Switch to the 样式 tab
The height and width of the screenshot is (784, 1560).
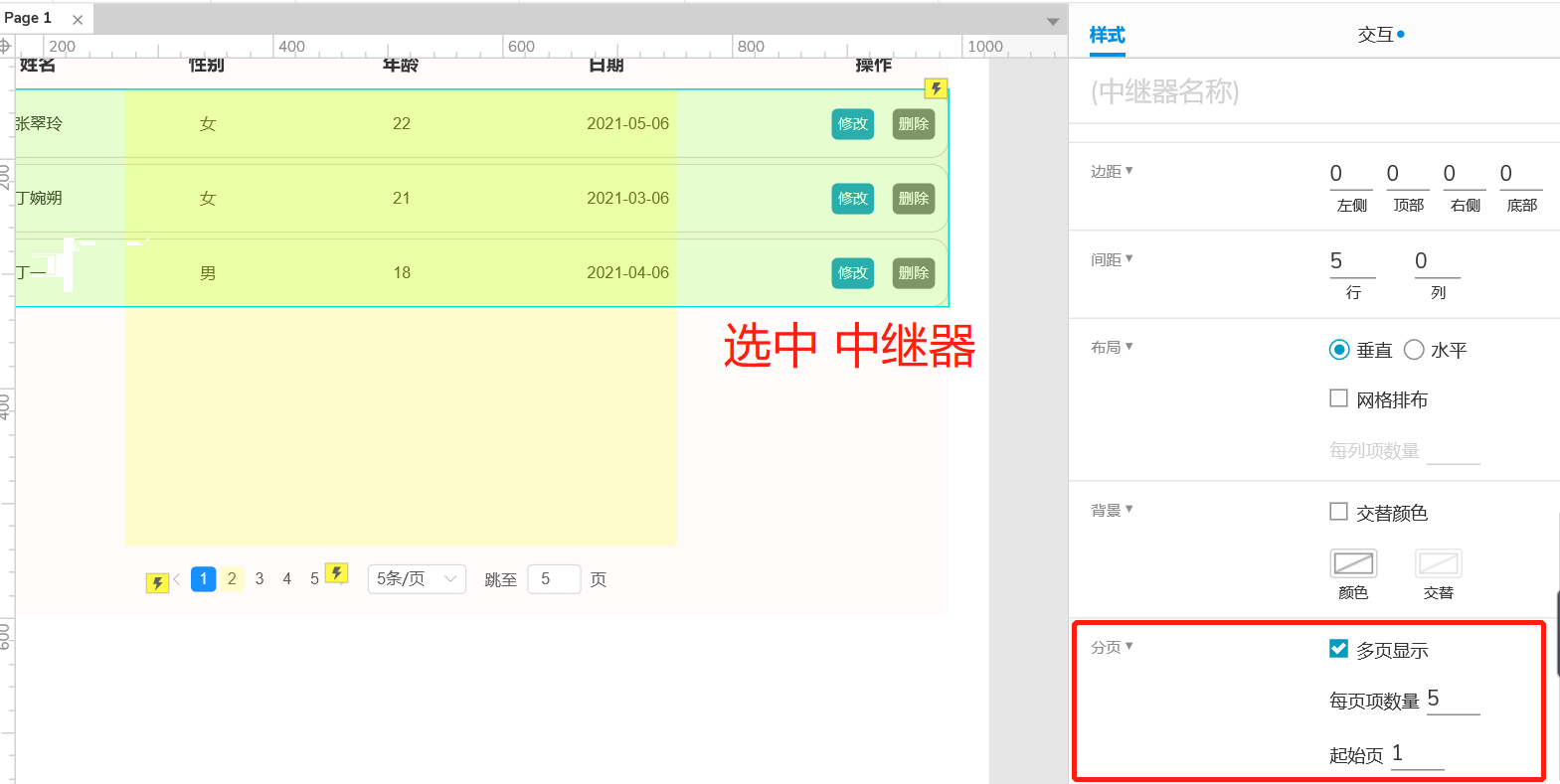pyautogui.click(x=1107, y=35)
